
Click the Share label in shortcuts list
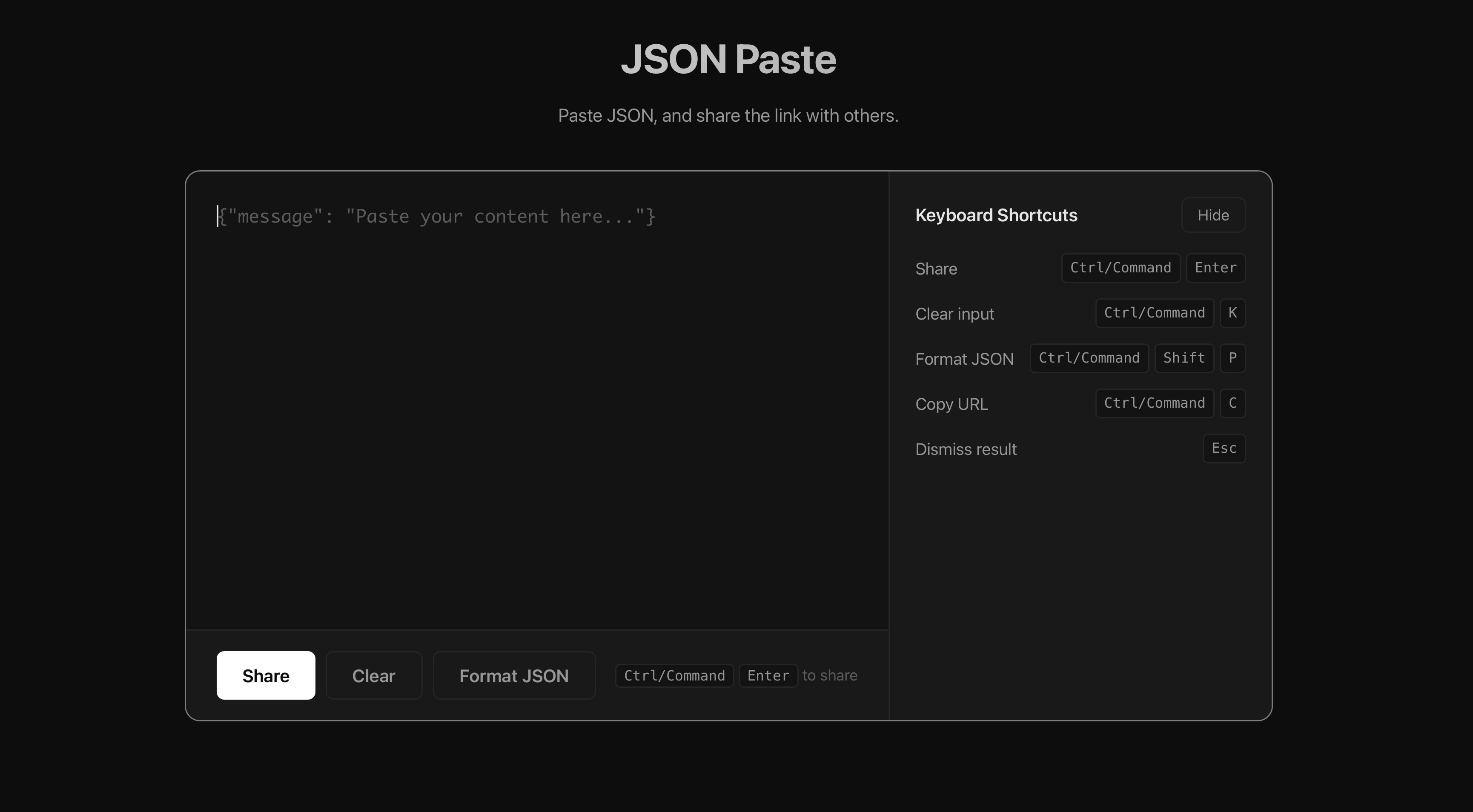(x=935, y=269)
